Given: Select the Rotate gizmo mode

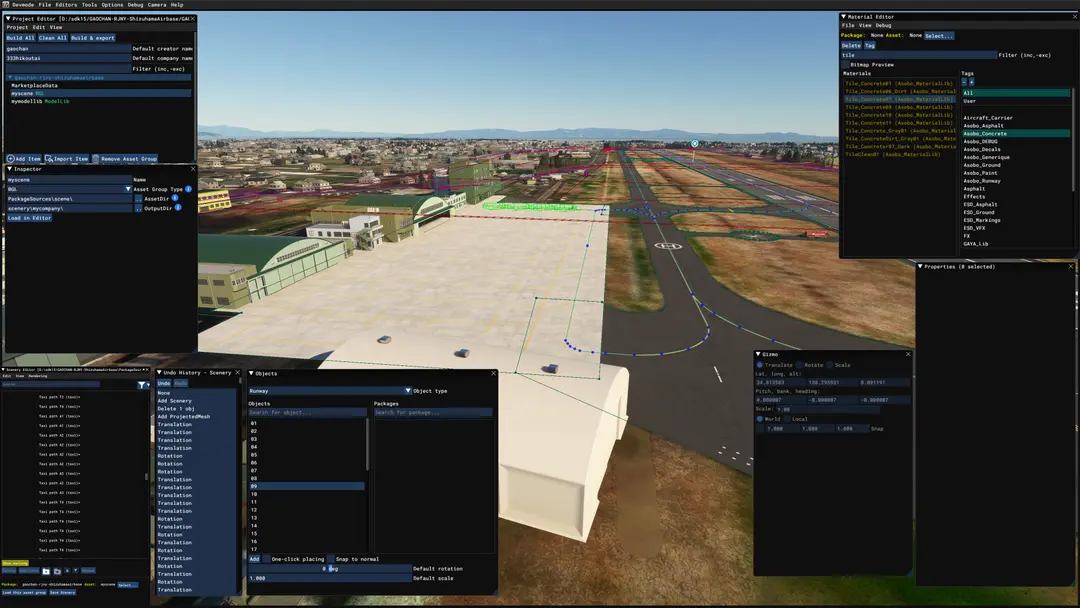Looking at the screenshot, I should 799,365.
